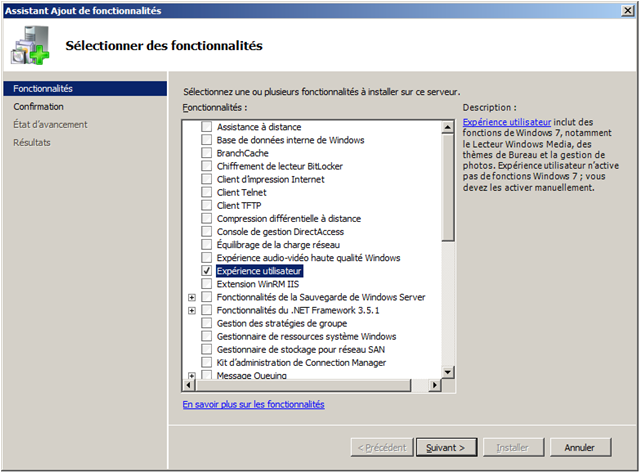642x474 pixels.
Task: Cancel the wizard with Annuler
Action: click(x=580, y=448)
